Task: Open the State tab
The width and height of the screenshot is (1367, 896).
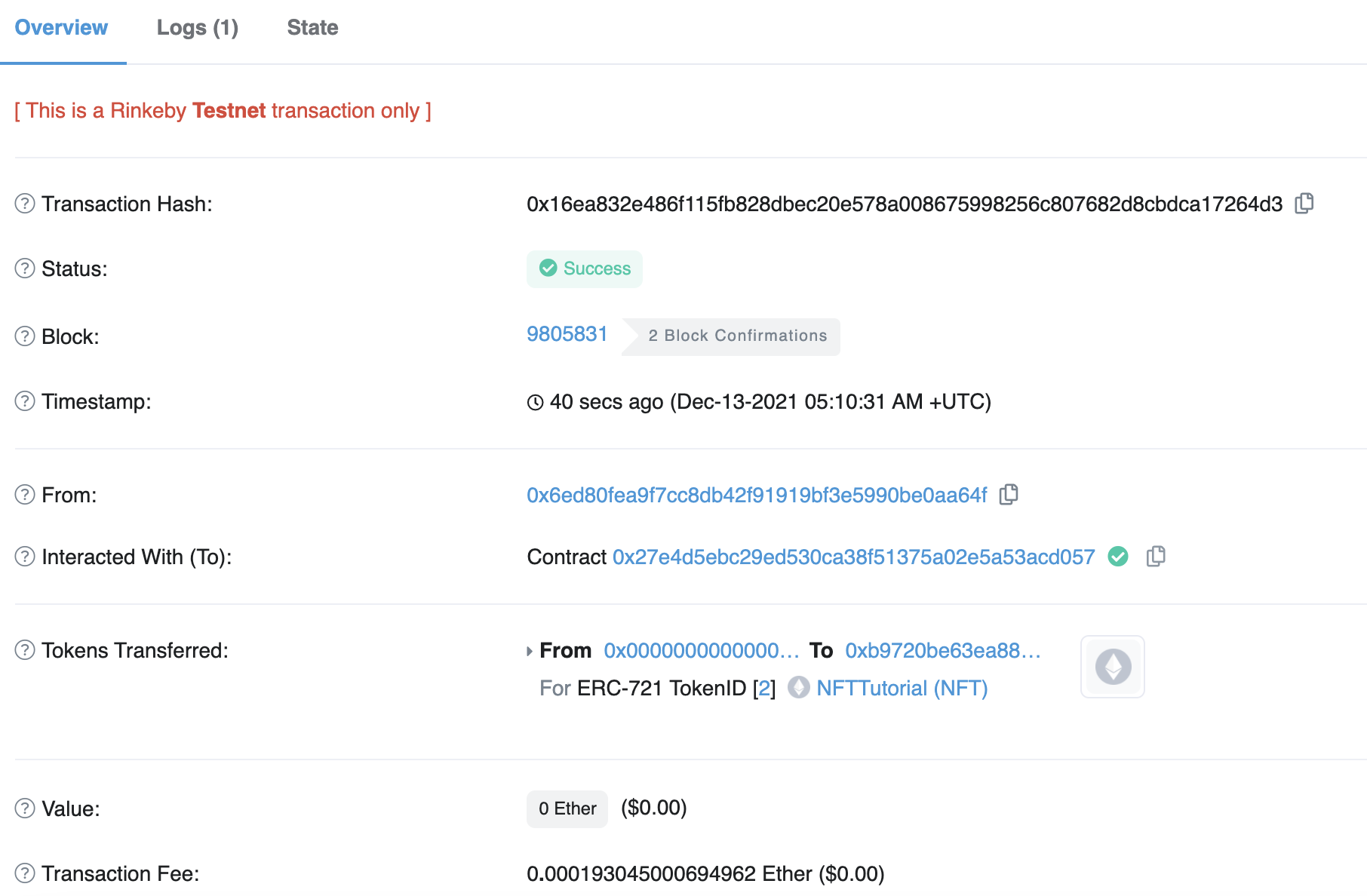Action: click(312, 28)
